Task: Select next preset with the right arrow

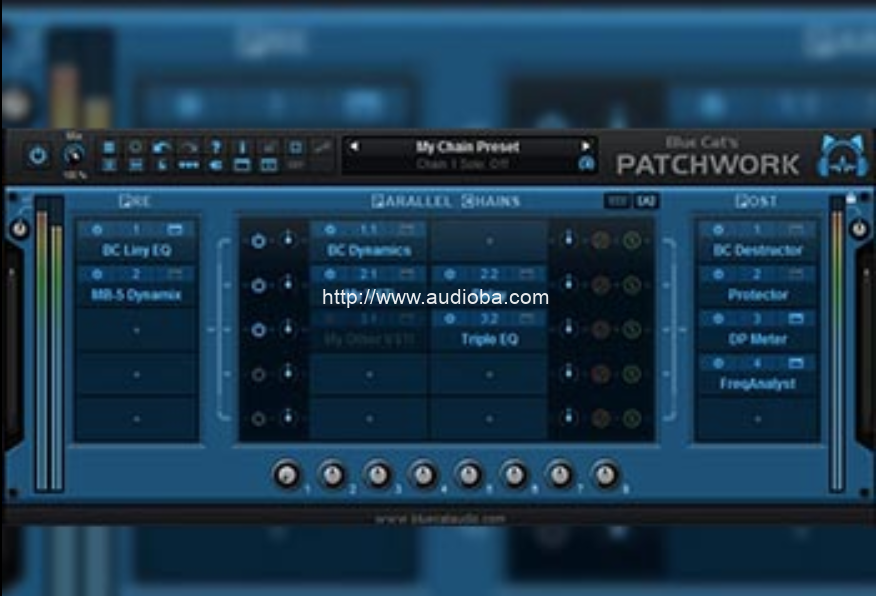Action: point(585,146)
